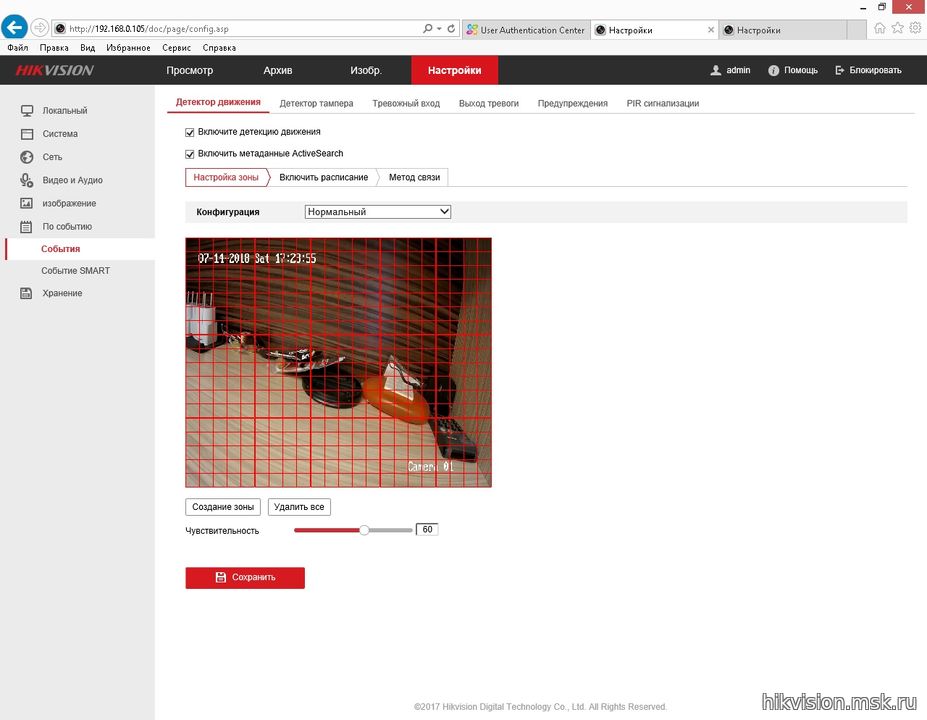Image resolution: width=927 pixels, height=720 pixels.
Task: Open Сеть in the sidebar
Action: point(52,157)
